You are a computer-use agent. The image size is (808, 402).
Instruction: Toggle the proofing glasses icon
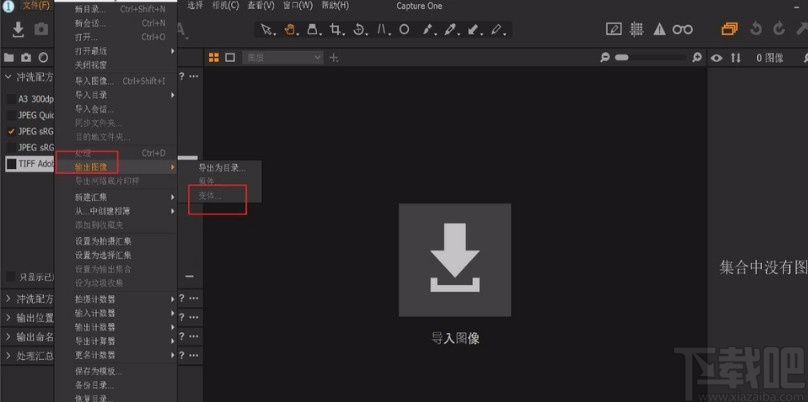pos(682,29)
